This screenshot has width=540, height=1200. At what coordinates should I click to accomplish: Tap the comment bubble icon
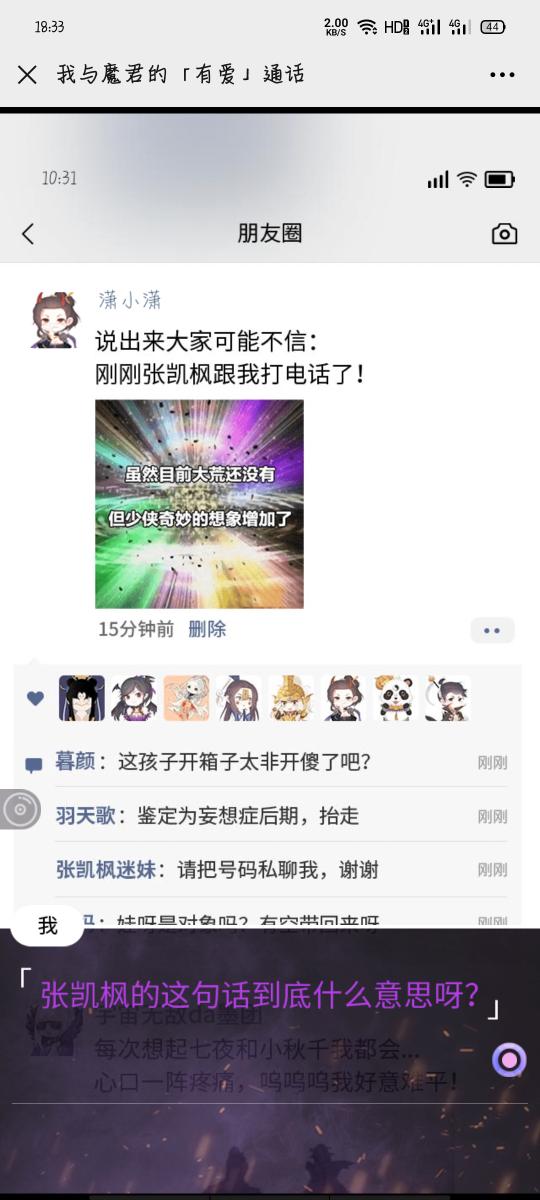click(34, 765)
